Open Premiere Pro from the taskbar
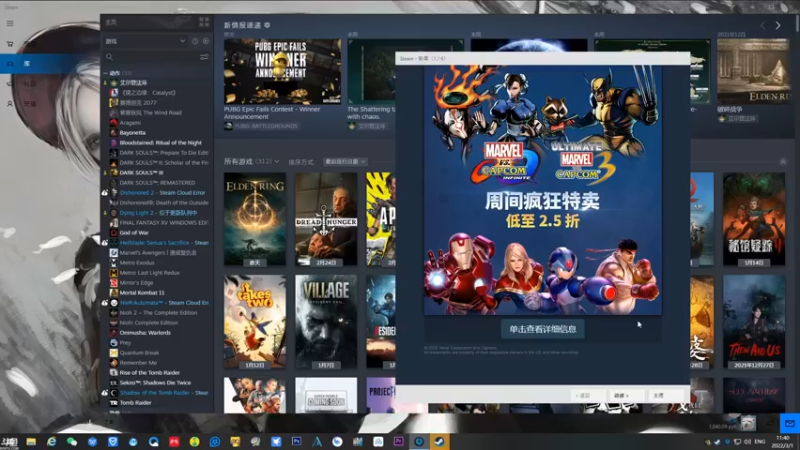Image resolution: width=800 pixels, height=450 pixels. pyautogui.click(x=398, y=441)
